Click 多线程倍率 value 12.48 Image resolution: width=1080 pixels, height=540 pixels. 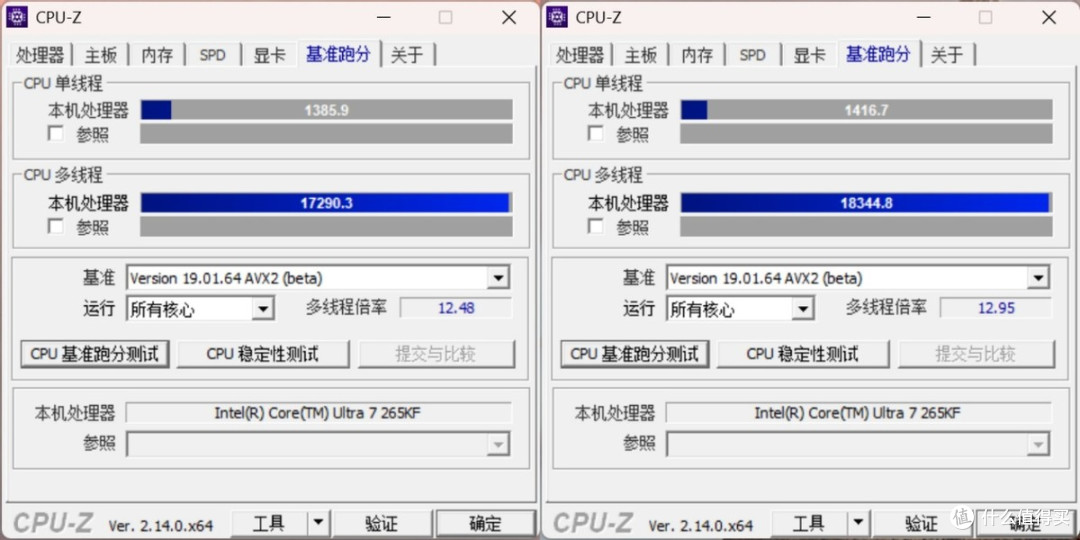pos(456,308)
